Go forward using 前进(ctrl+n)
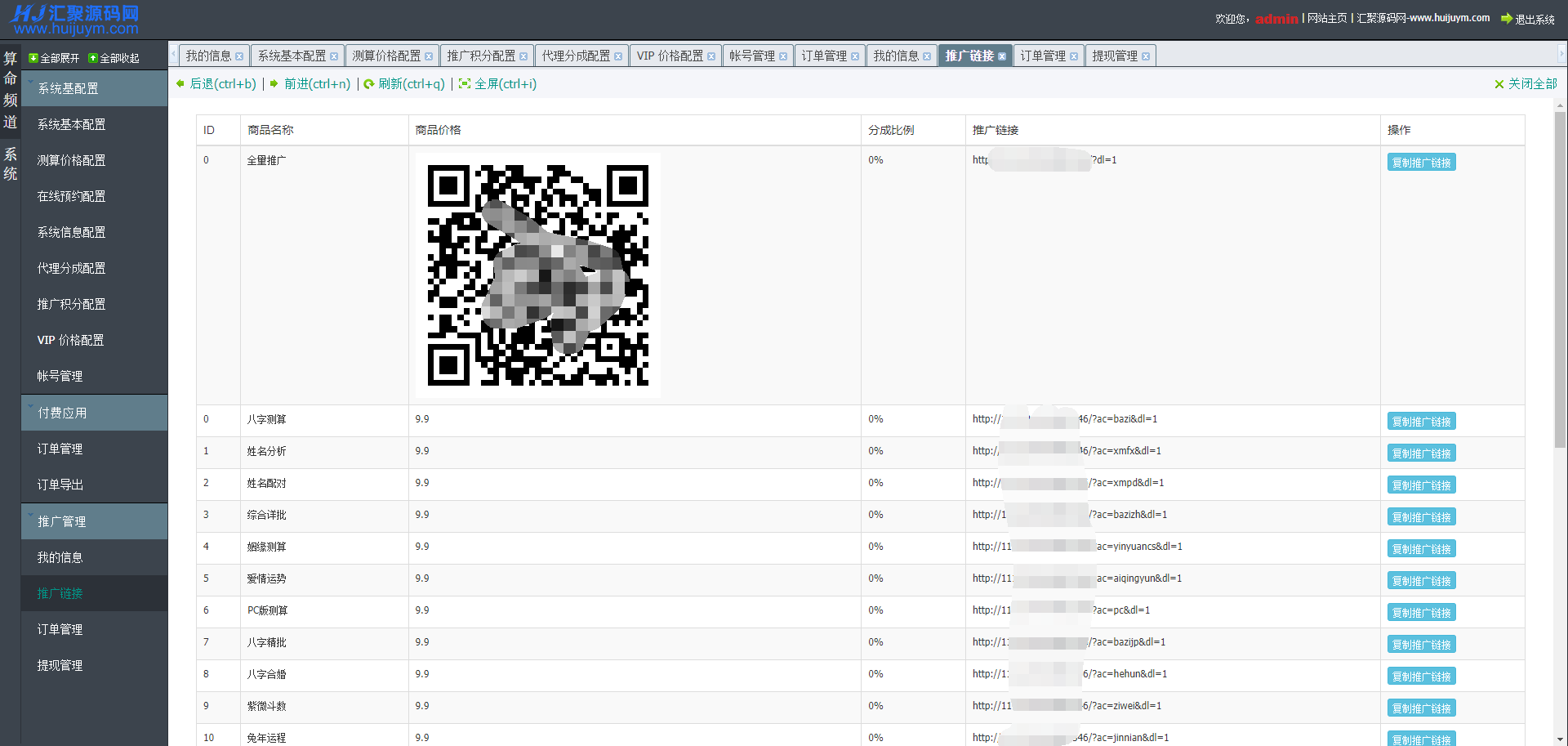 310,83
